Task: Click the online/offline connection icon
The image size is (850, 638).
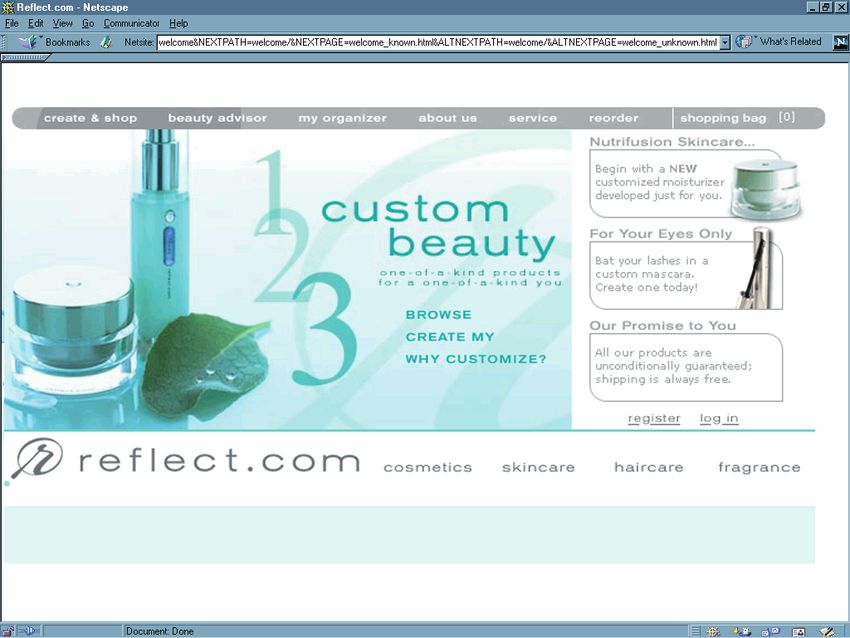Action: (x=29, y=631)
